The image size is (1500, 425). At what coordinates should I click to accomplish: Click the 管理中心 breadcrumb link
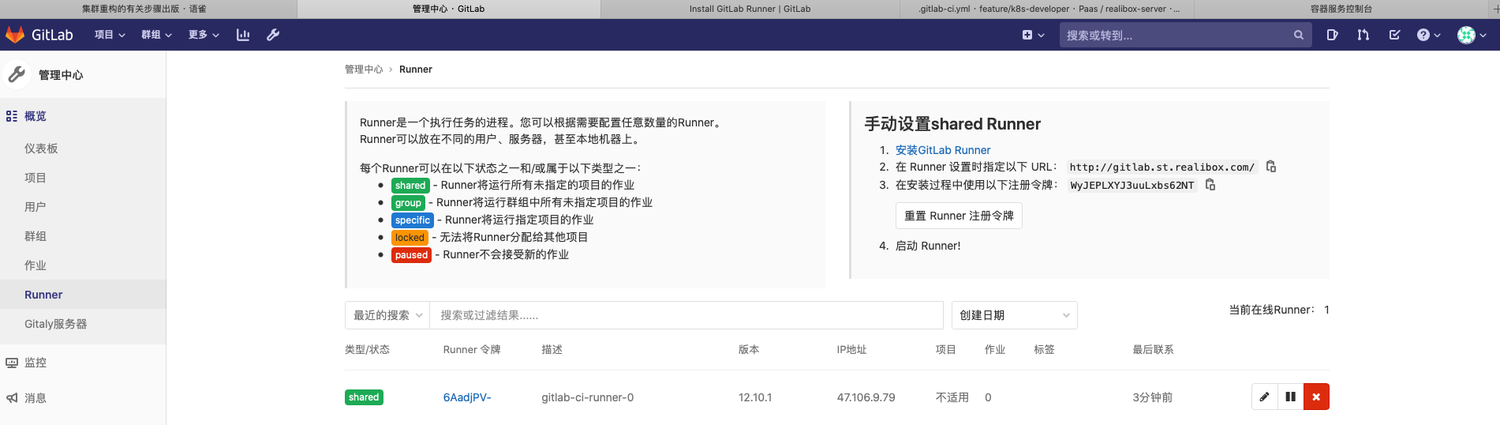point(364,69)
